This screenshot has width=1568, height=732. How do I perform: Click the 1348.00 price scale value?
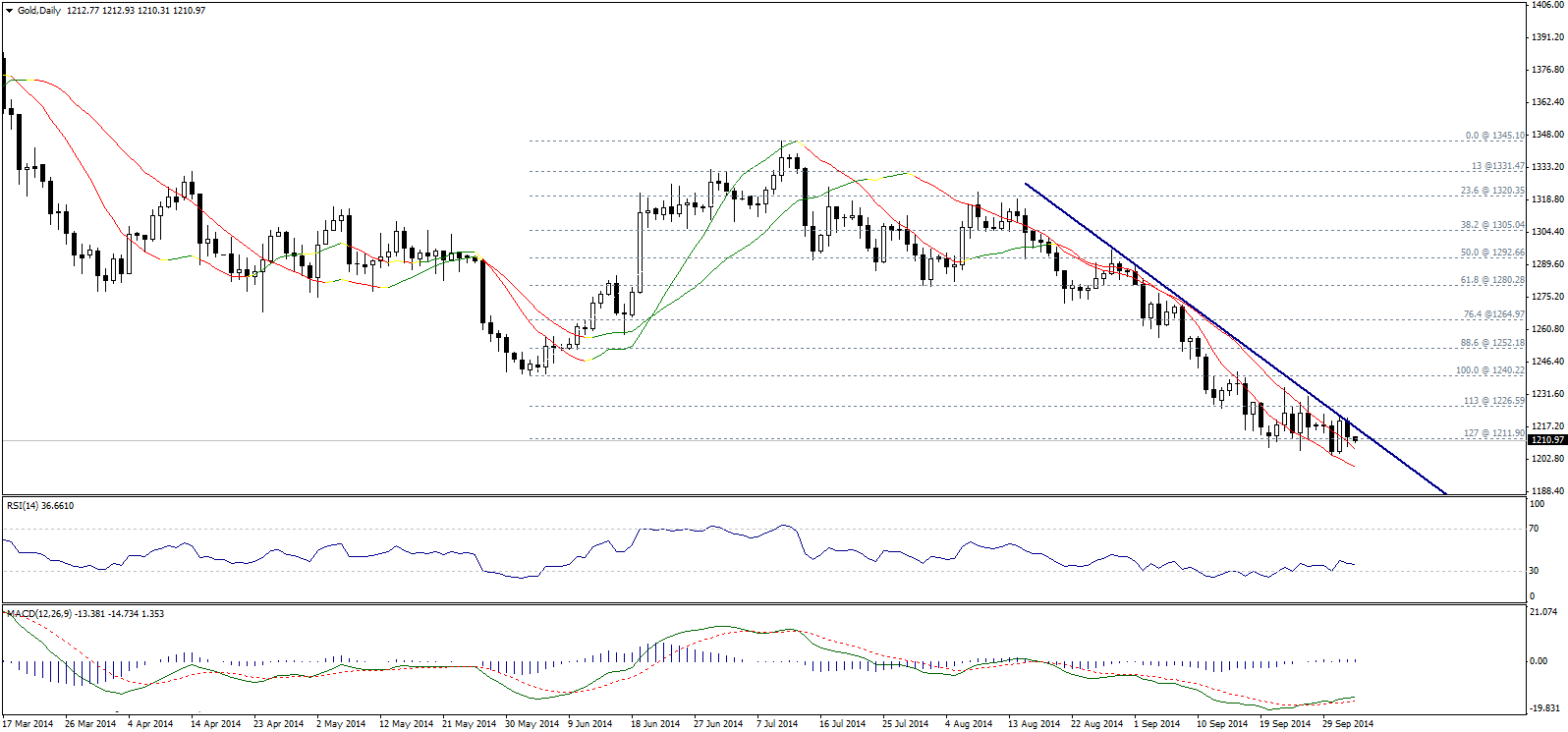[x=1547, y=135]
